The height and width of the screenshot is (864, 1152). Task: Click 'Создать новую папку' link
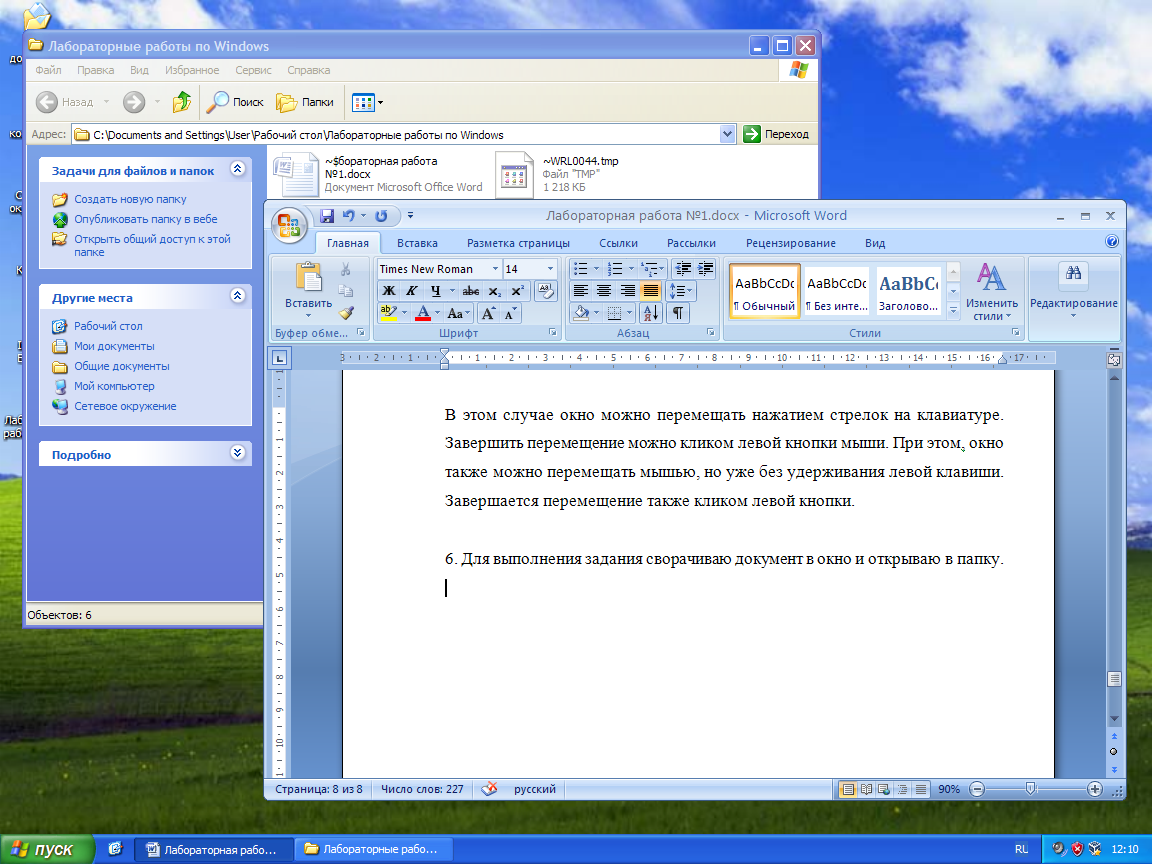(130, 199)
